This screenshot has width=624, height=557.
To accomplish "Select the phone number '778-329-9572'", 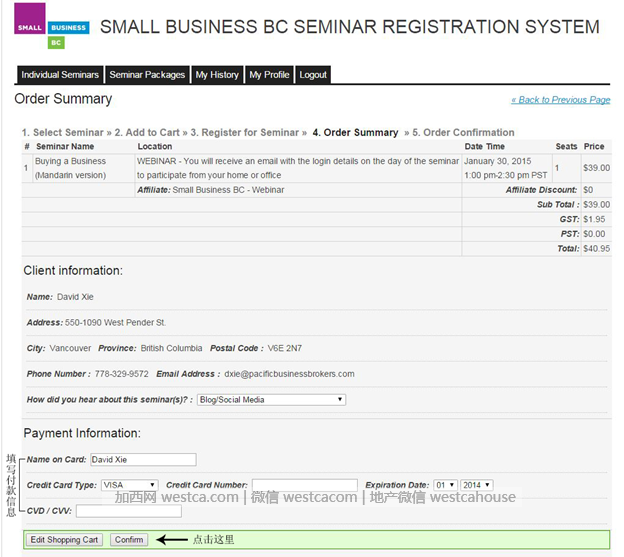I will [x=121, y=374].
